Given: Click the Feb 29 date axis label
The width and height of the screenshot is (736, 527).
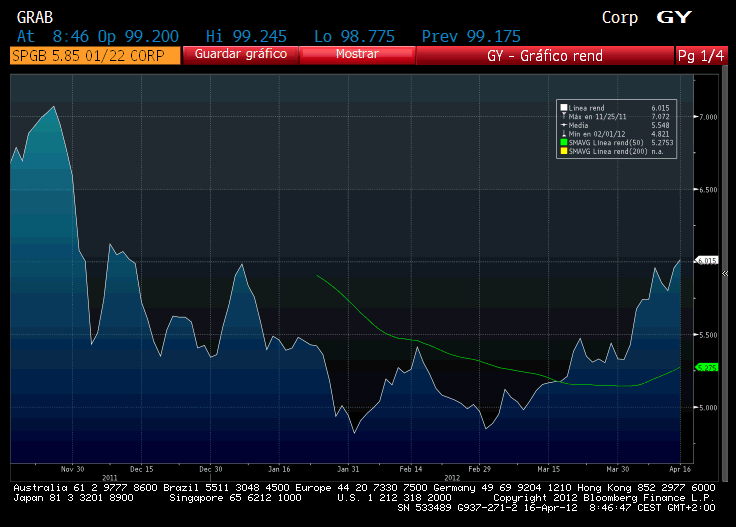Looking at the screenshot, I should tap(479, 469).
